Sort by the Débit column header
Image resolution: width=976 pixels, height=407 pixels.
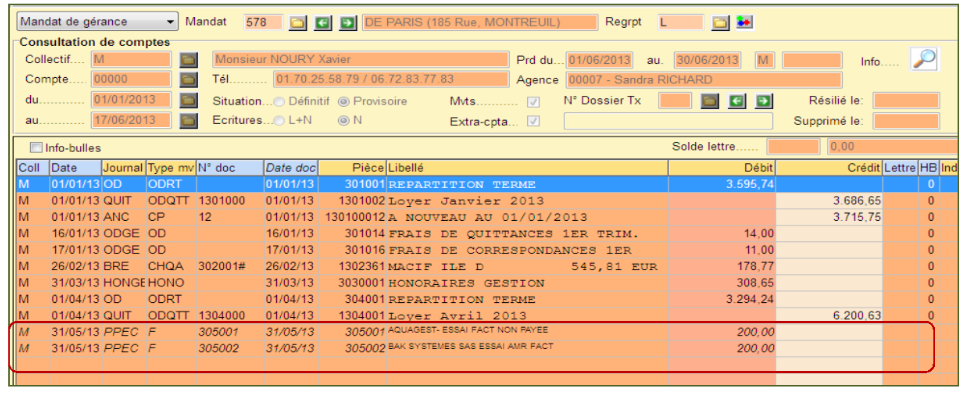pyautogui.click(x=722, y=168)
